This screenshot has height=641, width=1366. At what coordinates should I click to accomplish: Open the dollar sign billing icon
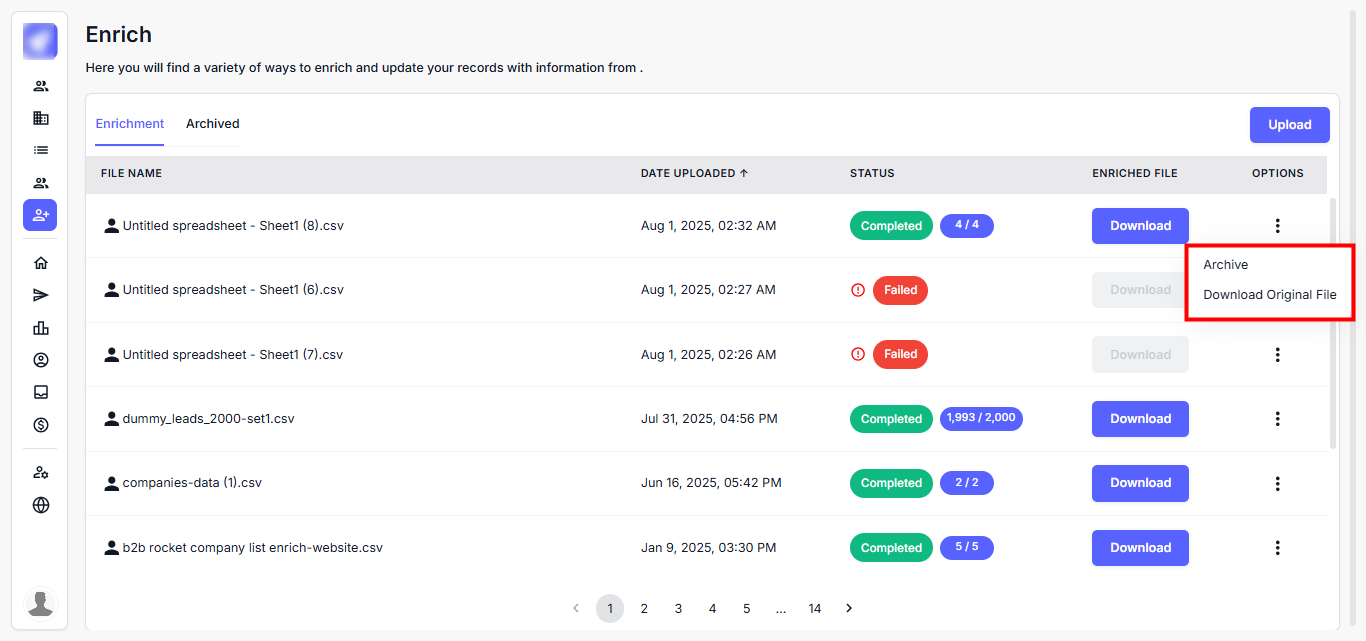[41, 425]
